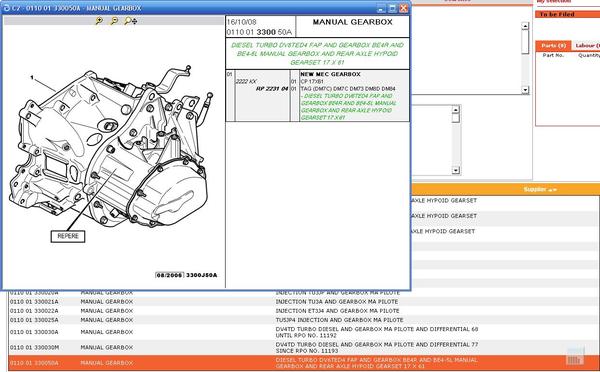The width and height of the screenshot is (600, 372).
Task: Click the 2222 KX part number
Action: pyautogui.click(x=246, y=82)
